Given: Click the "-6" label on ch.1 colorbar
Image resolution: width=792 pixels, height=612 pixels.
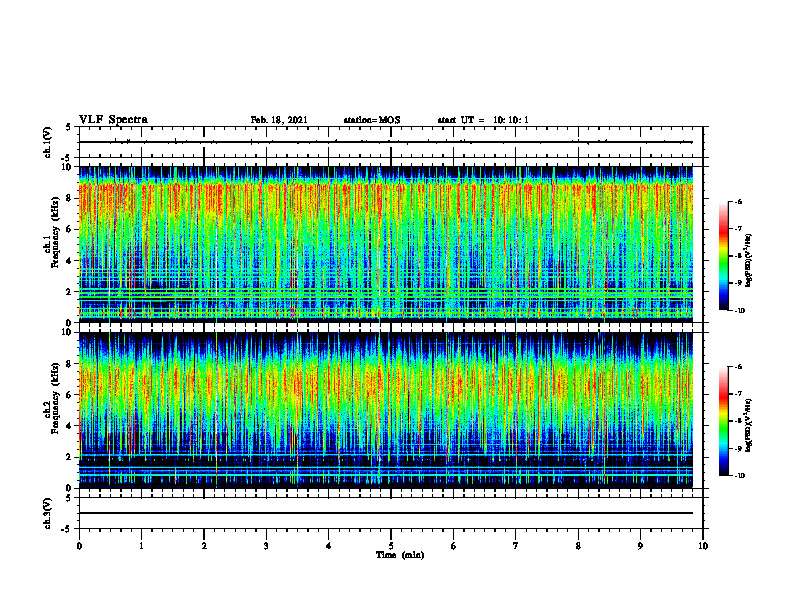Looking at the screenshot, I should (x=738, y=201).
